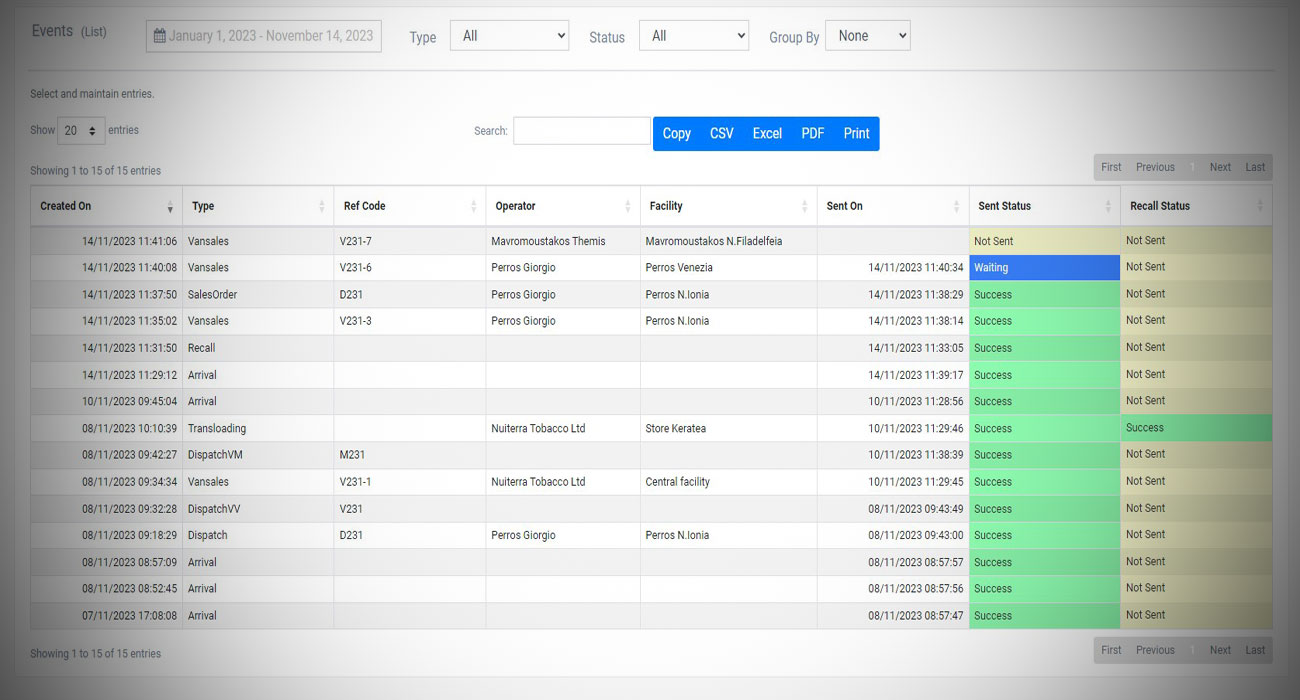1300x700 pixels.
Task: Export the table to Excel
Action: coord(767,133)
